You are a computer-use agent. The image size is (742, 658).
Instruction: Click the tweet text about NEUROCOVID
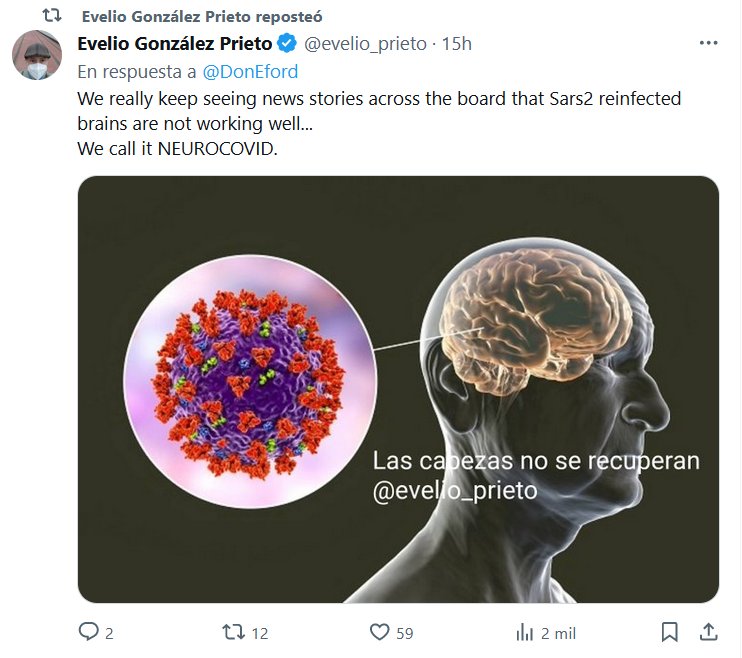380,124
